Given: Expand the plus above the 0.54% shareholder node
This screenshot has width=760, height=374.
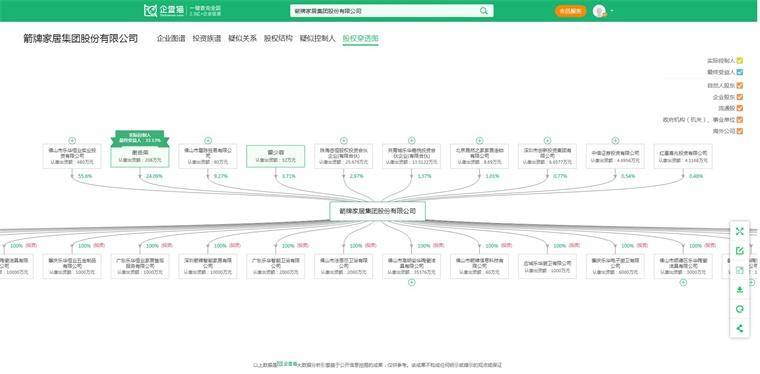Looking at the screenshot, I should click(x=615, y=141).
